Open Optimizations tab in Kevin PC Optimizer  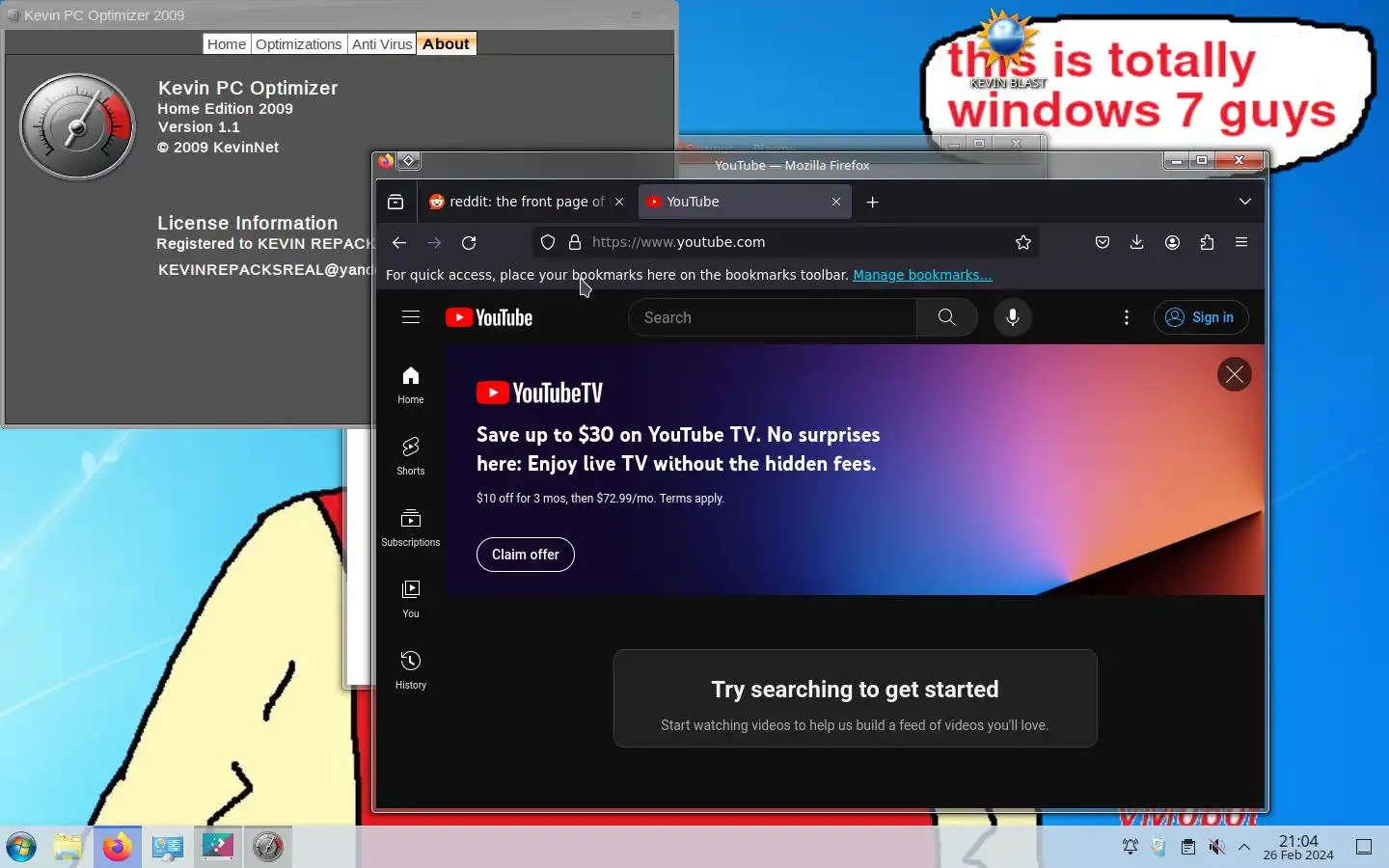click(299, 43)
